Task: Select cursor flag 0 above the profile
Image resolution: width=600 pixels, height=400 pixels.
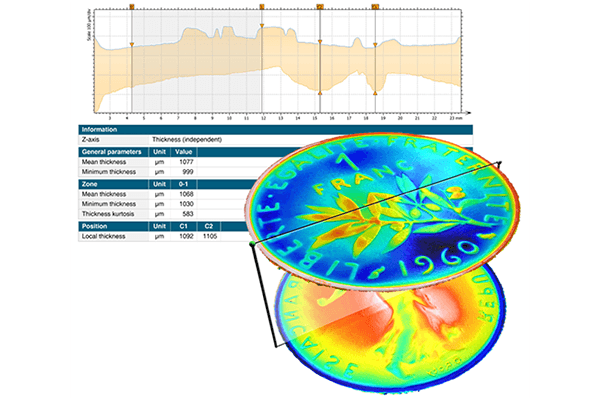Action: [x=132, y=7]
